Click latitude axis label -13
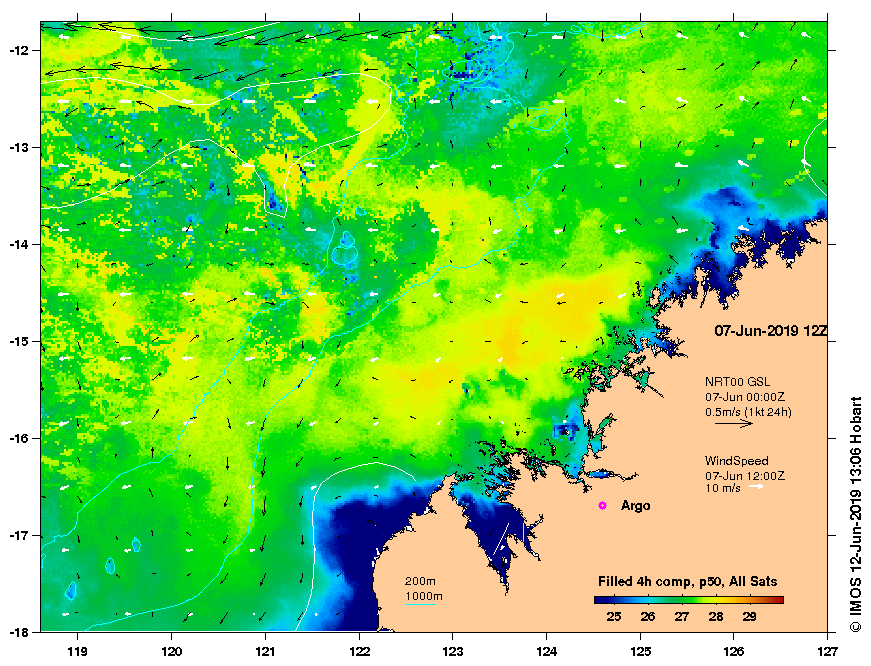Image resolution: width=871 pixels, height=666 pixels. [18, 148]
